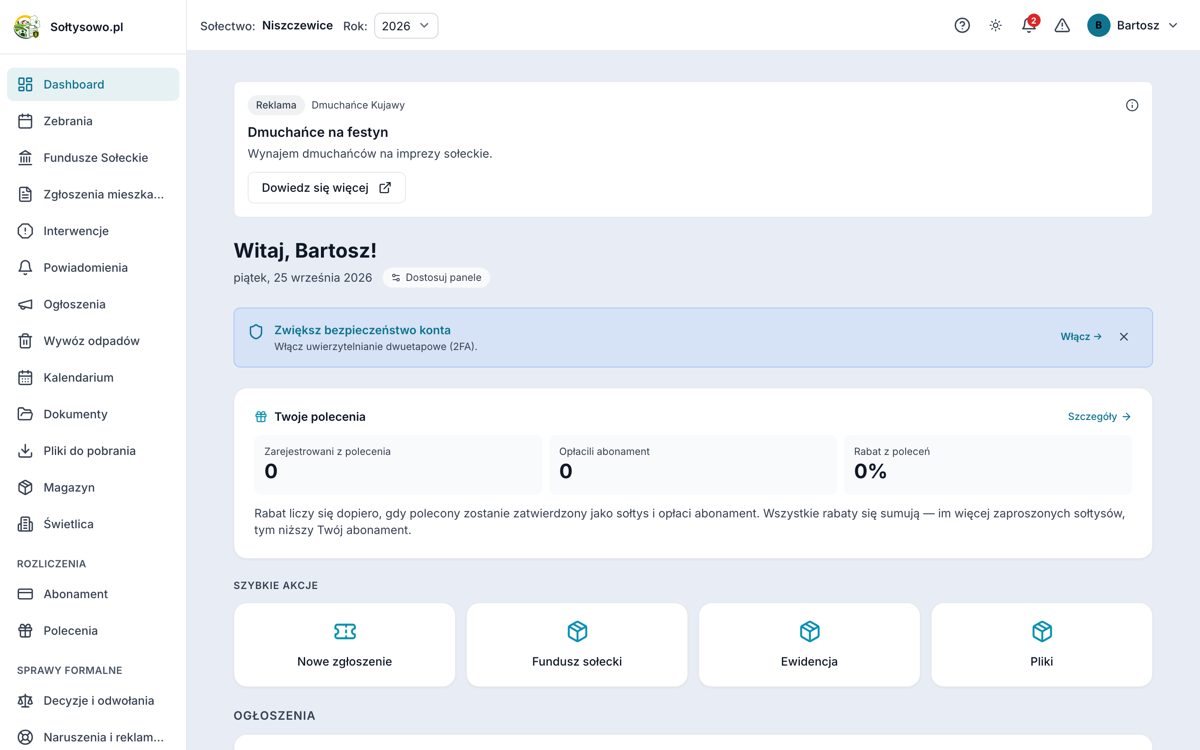Open Powiadomienia in the sidebar
Image resolution: width=1200 pixels, height=750 pixels.
[x=93, y=268]
